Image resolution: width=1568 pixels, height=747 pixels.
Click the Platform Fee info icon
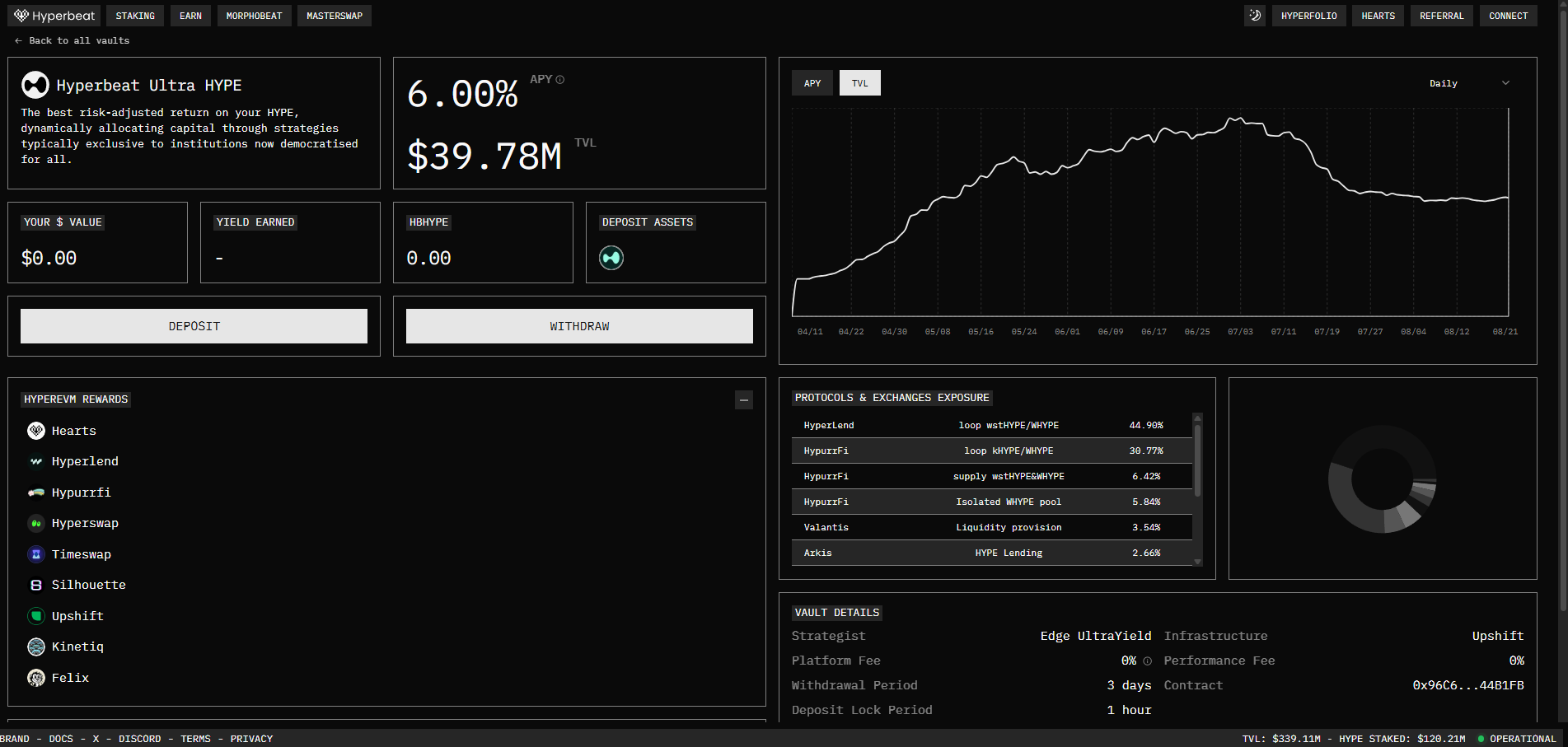point(1147,661)
